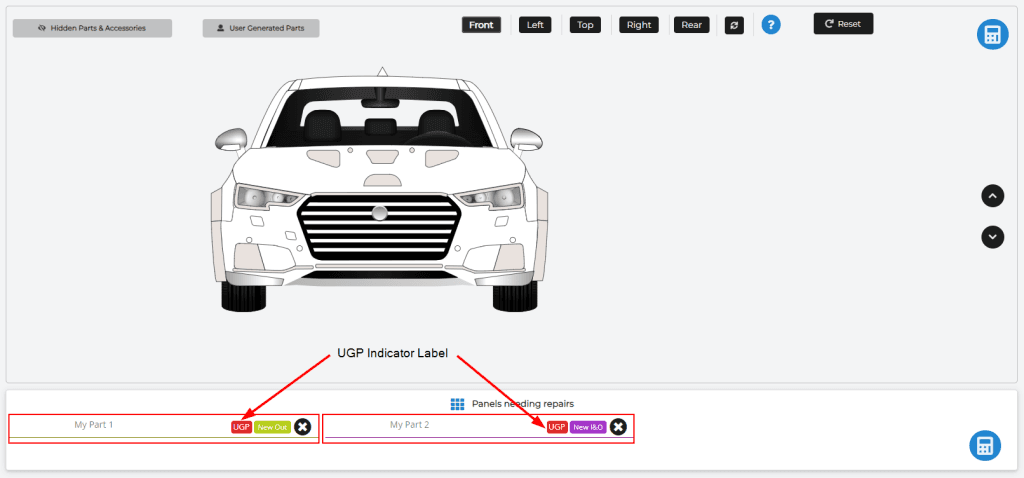This screenshot has width=1024, height=478.
Task: Remove My Part 2 with X icon
Action: tap(619, 427)
